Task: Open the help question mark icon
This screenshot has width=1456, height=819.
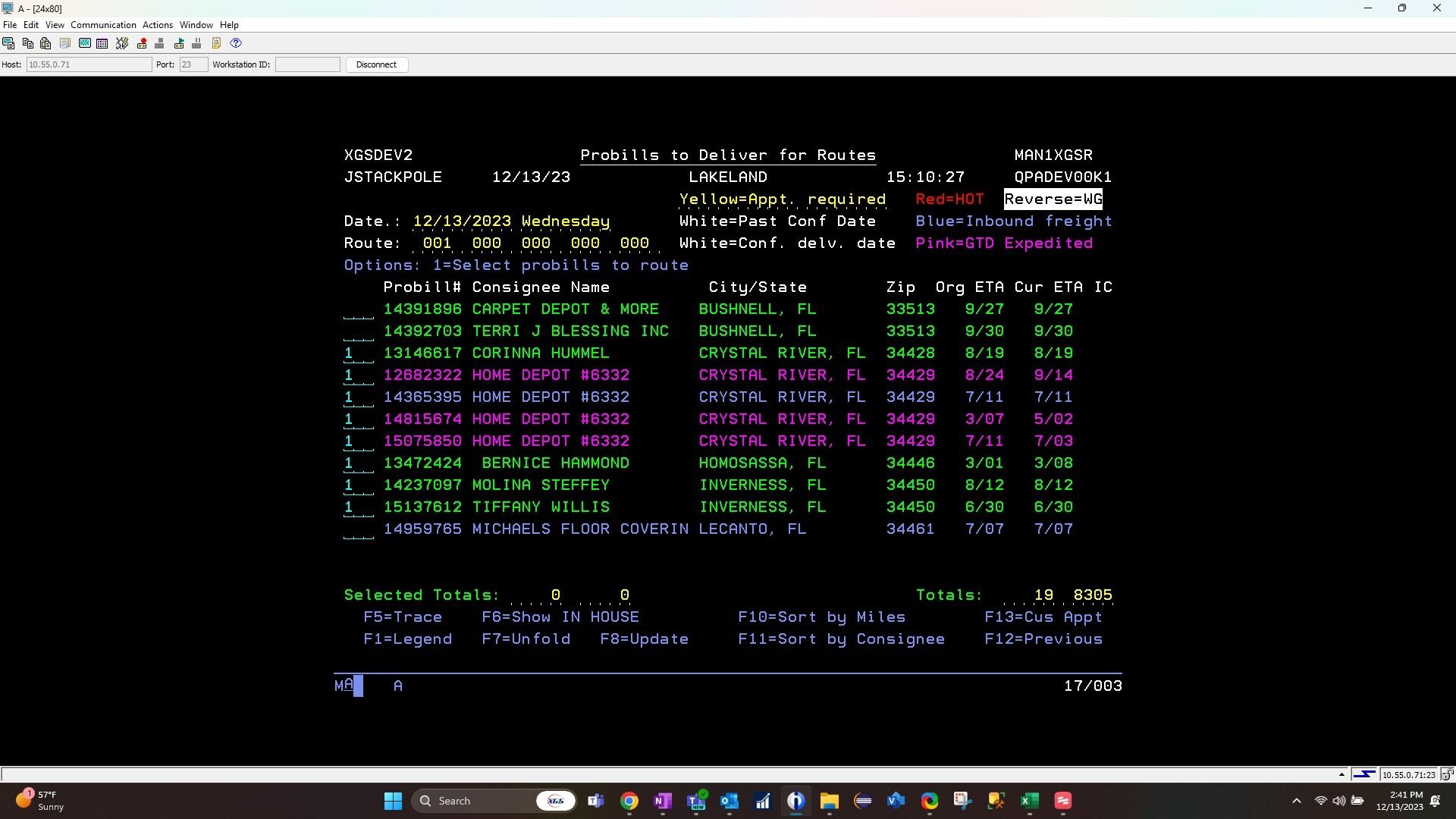Action: (236, 43)
